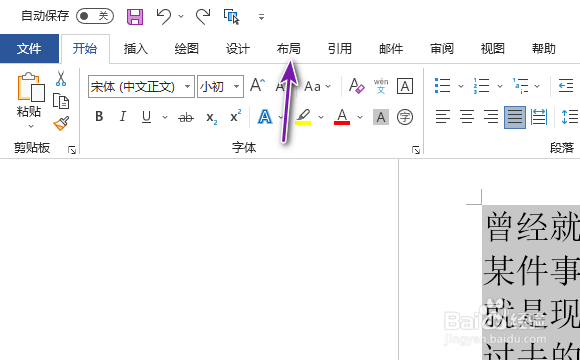Click the touch/mouse mode icon
The image size is (580, 360).
tap(232, 17)
